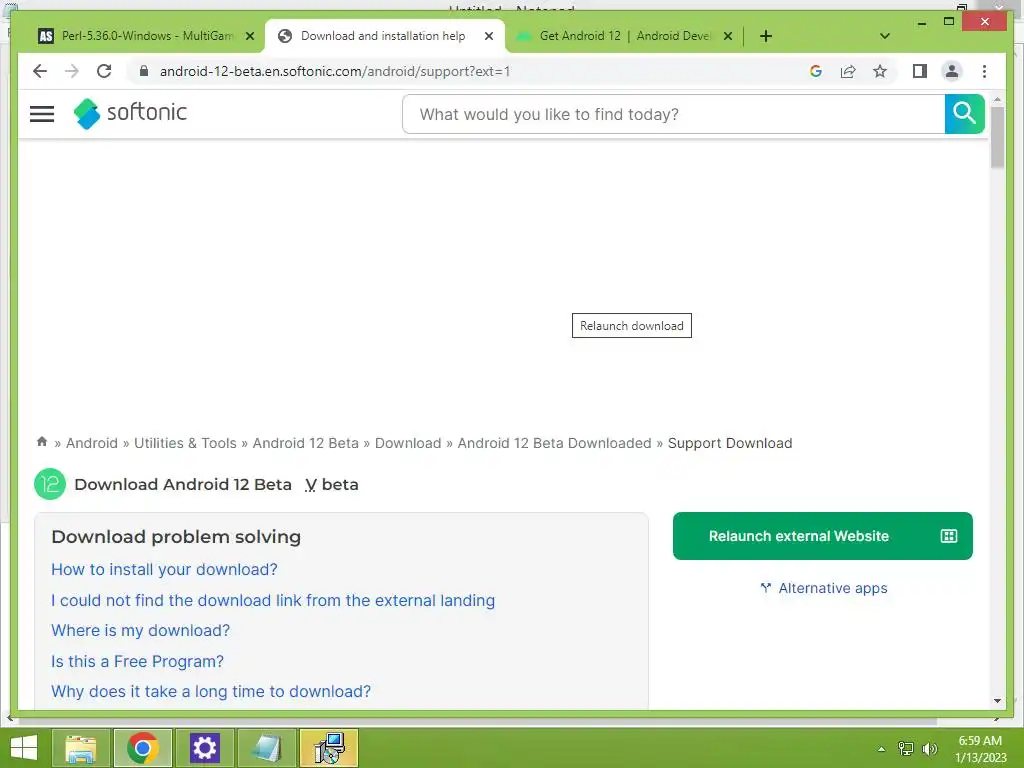
Task: Open Where is my download? link
Action: pyautogui.click(x=140, y=630)
